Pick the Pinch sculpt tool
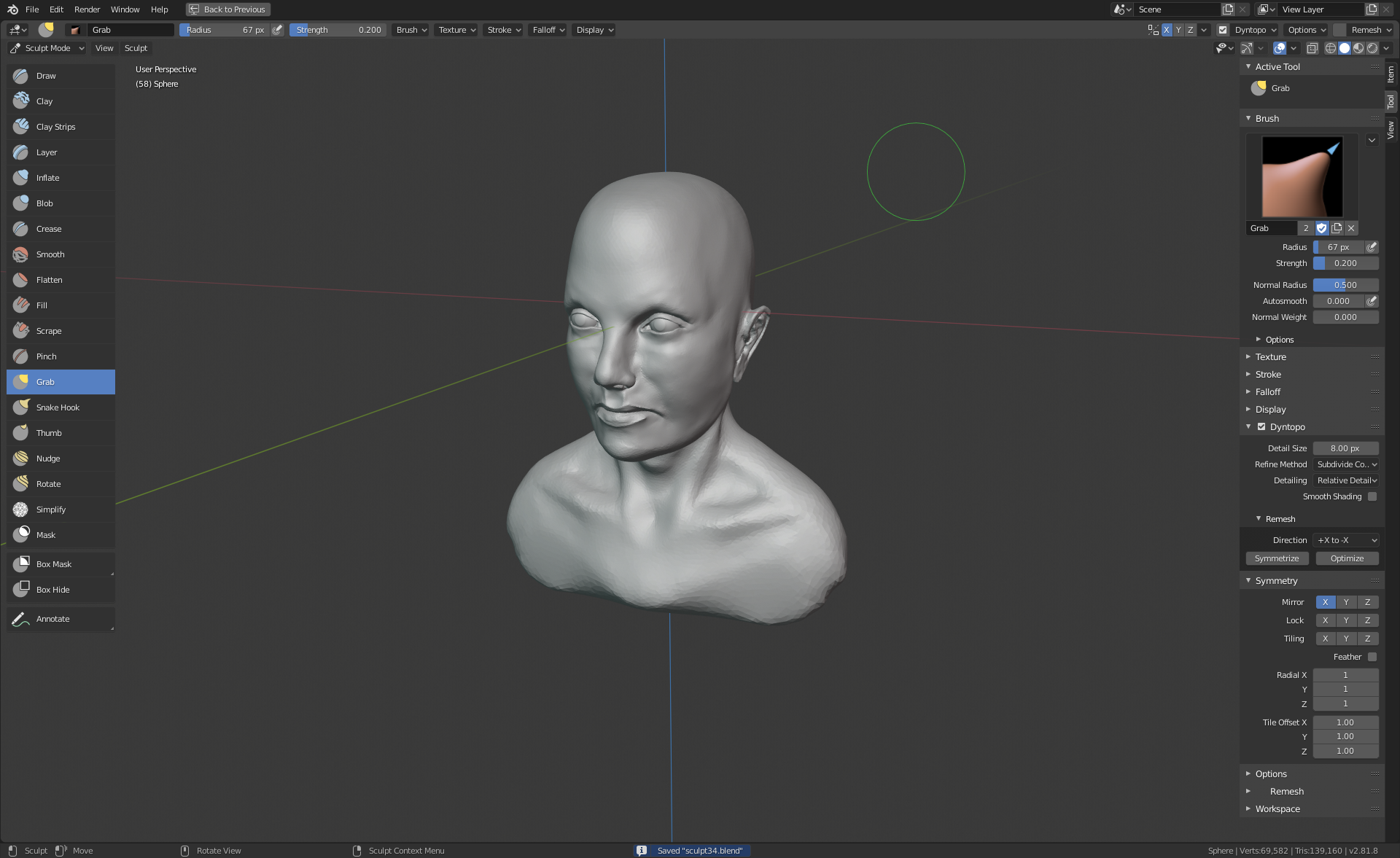This screenshot has width=1400, height=858. tap(46, 356)
